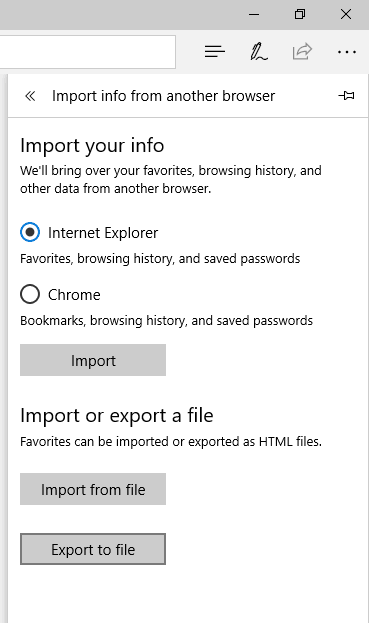Click the Share icon in the toolbar
The height and width of the screenshot is (623, 369).
(302, 51)
